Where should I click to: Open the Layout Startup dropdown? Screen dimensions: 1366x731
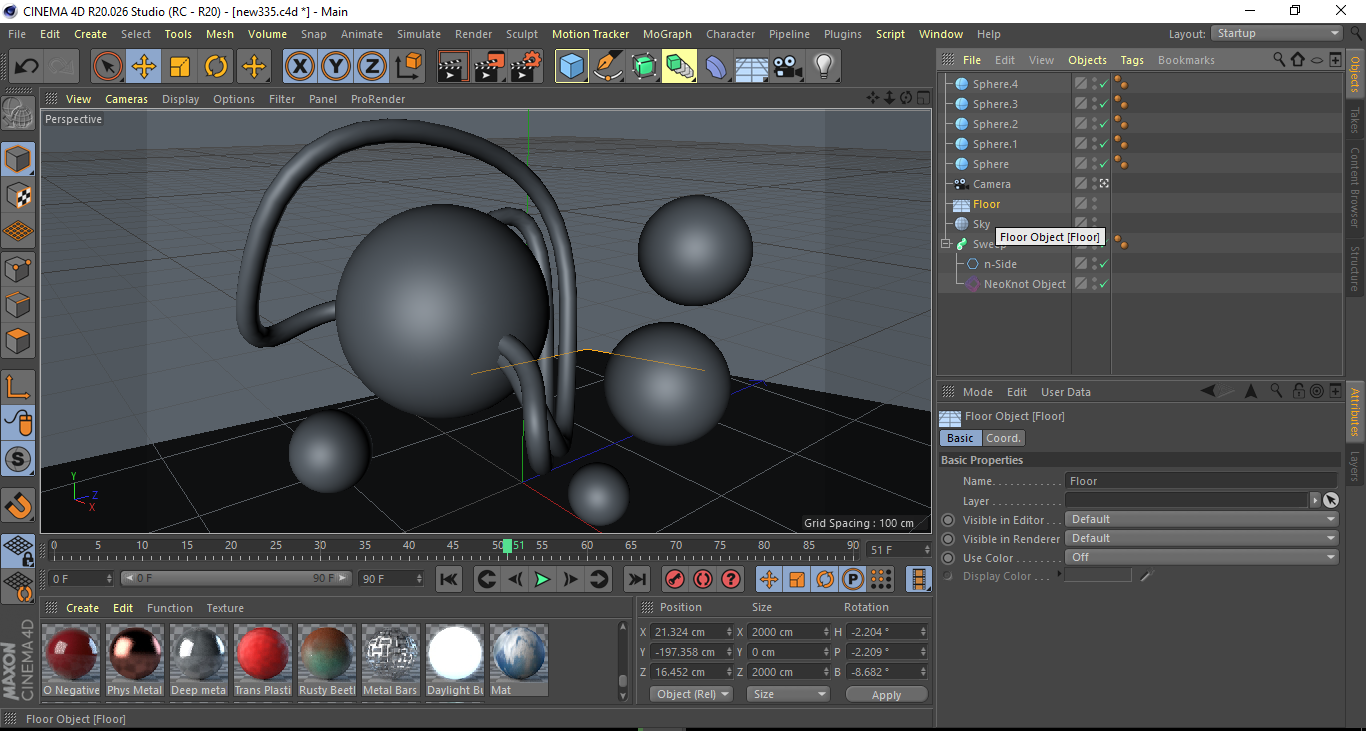(x=1277, y=33)
